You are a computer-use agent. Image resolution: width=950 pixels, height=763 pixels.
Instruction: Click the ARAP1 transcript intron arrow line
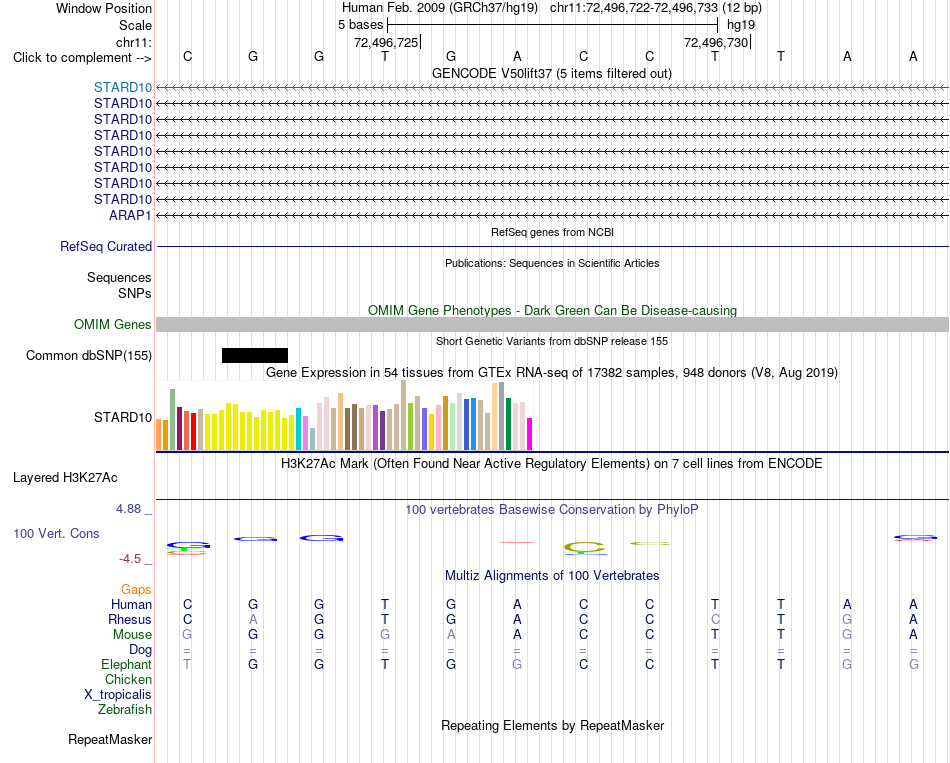tap(553, 215)
